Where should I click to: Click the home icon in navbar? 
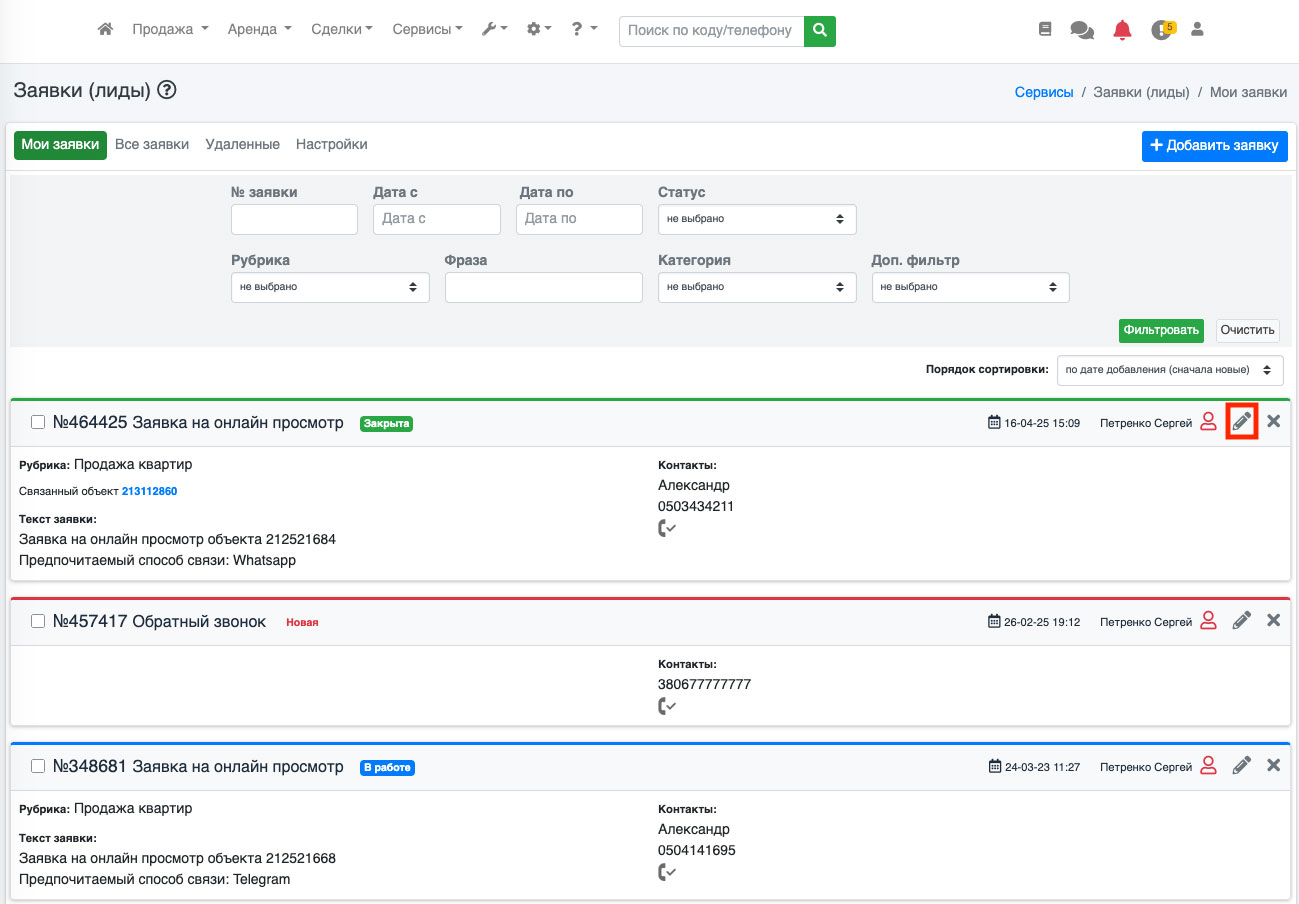[x=105, y=30]
